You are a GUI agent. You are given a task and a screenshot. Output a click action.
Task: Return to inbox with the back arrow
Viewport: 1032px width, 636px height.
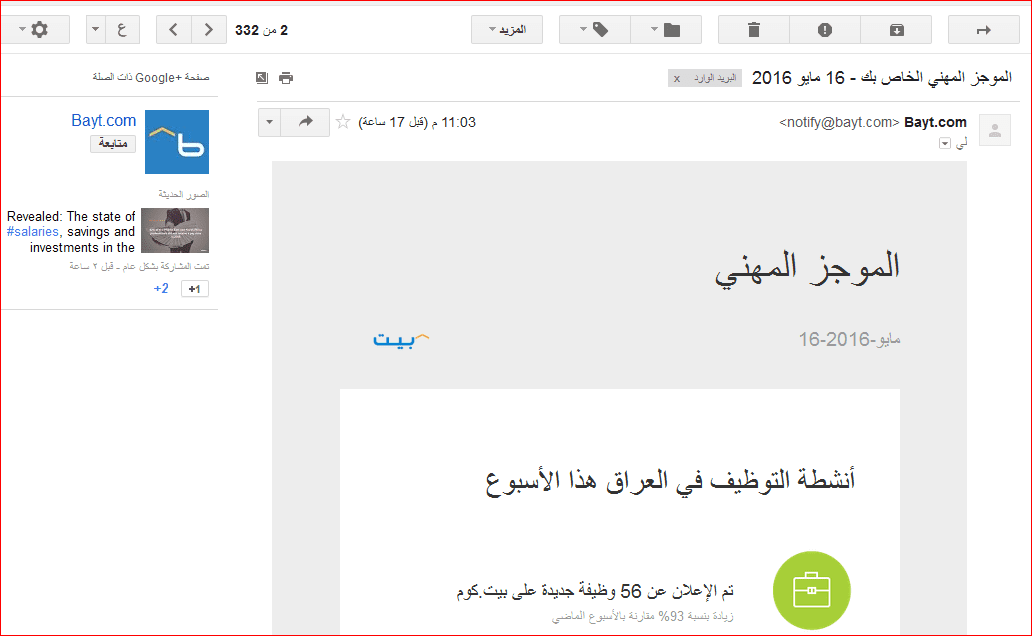(983, 30)
